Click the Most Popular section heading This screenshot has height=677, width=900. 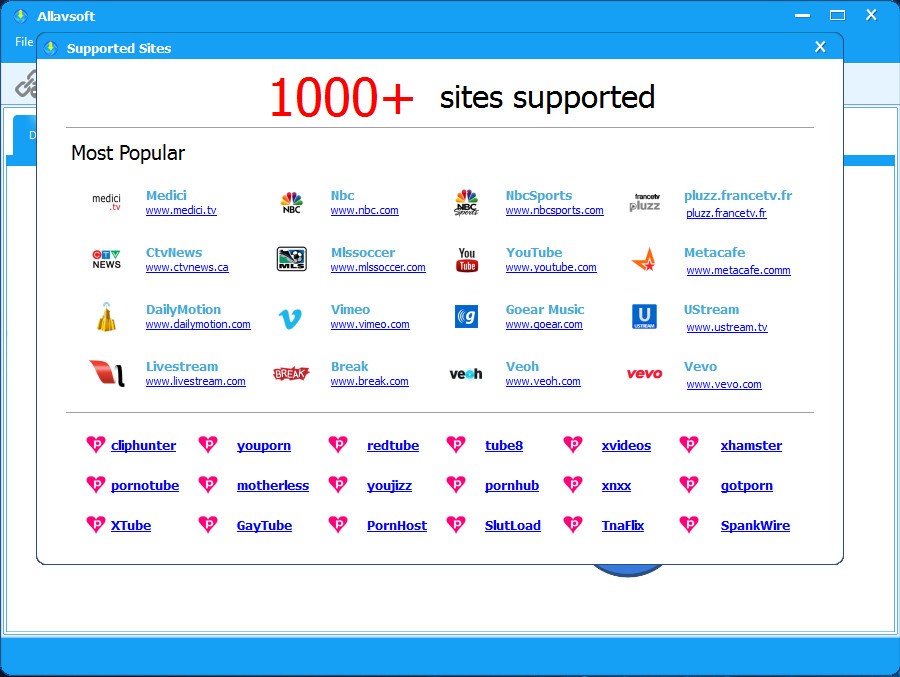coord(127,153)
